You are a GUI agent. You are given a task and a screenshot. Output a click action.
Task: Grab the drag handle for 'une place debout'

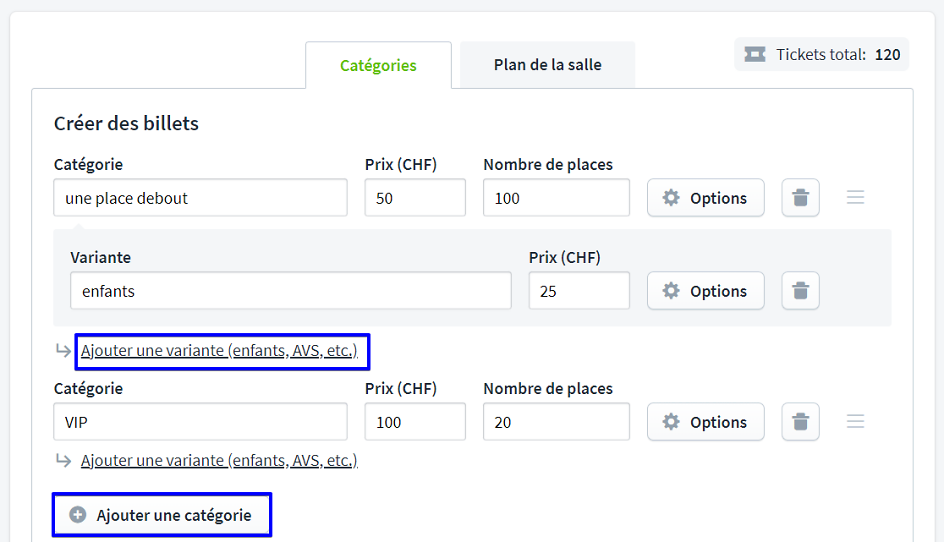855,198
